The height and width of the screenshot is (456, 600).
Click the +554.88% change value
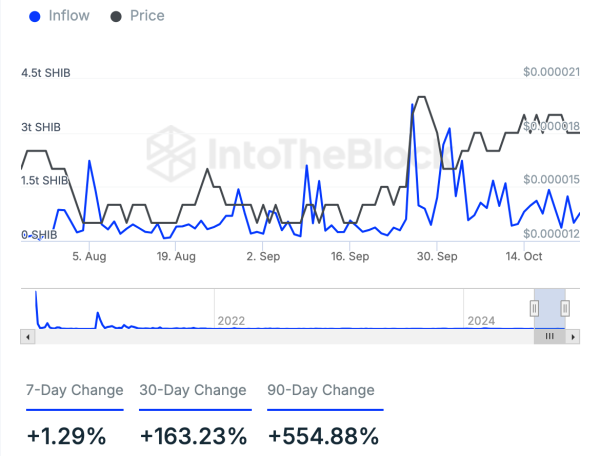pyautogui.click(x=323, y=436)
